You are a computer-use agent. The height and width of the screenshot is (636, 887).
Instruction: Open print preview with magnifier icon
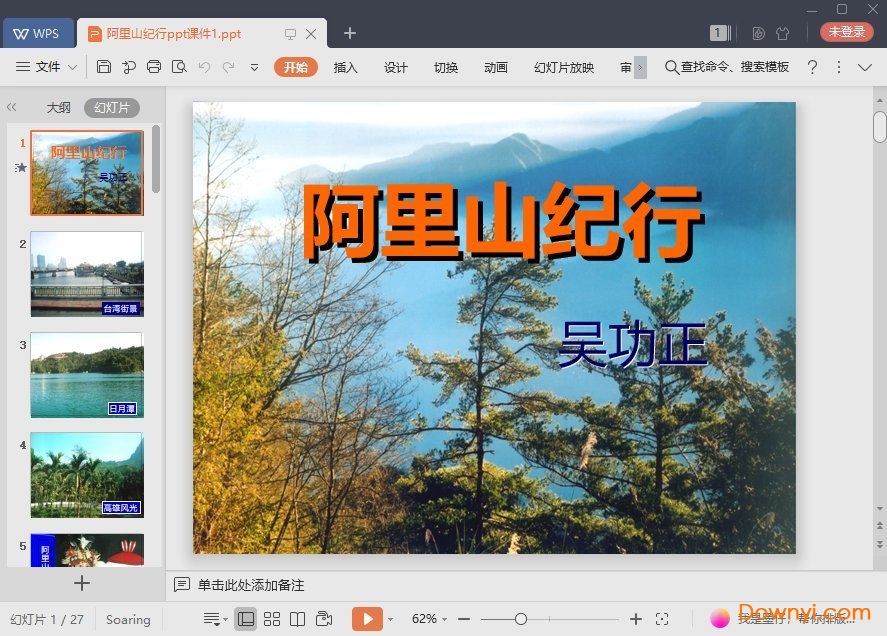181,67
